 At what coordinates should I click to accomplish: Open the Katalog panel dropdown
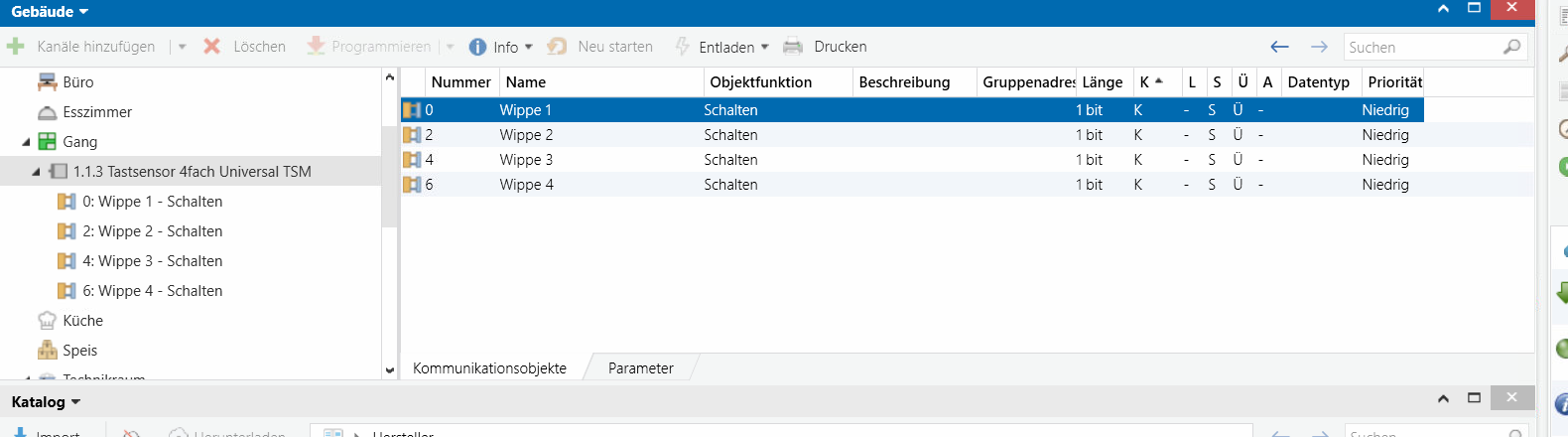point(75,402)
